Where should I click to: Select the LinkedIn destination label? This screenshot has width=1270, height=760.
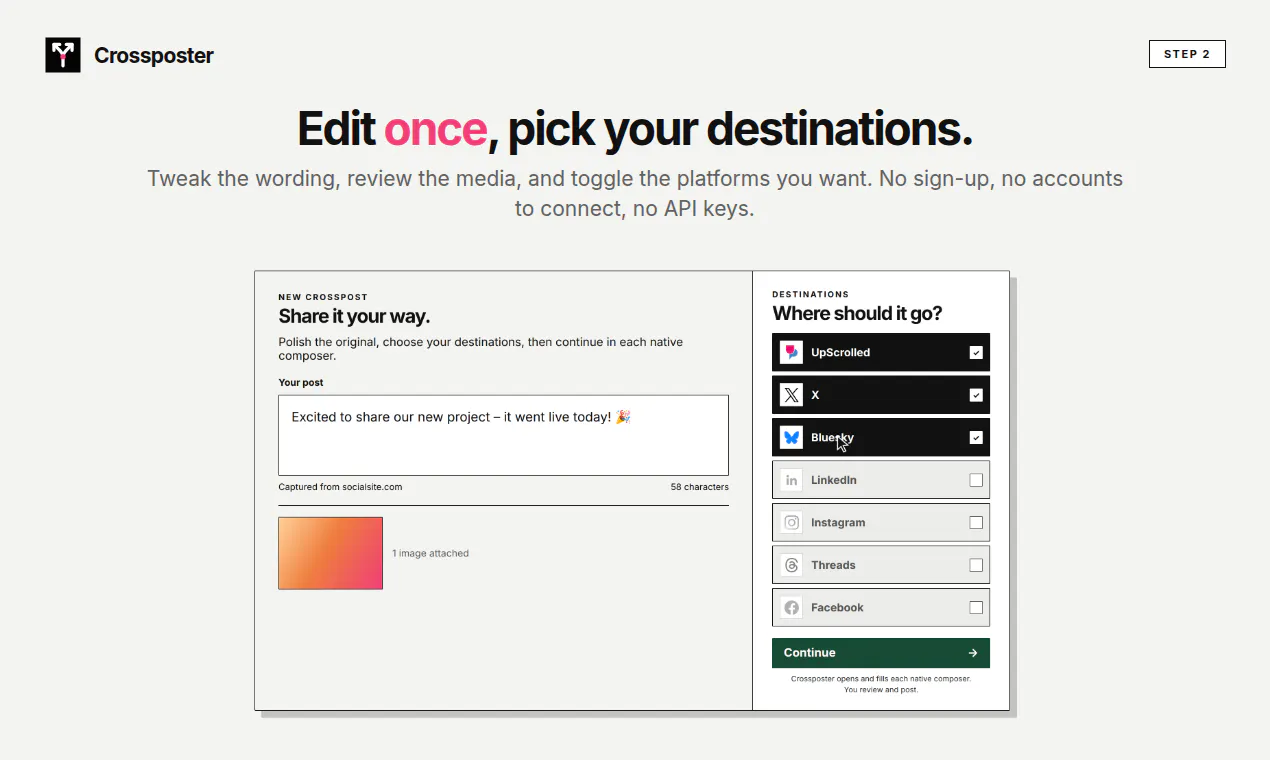(x=834, y=480)
